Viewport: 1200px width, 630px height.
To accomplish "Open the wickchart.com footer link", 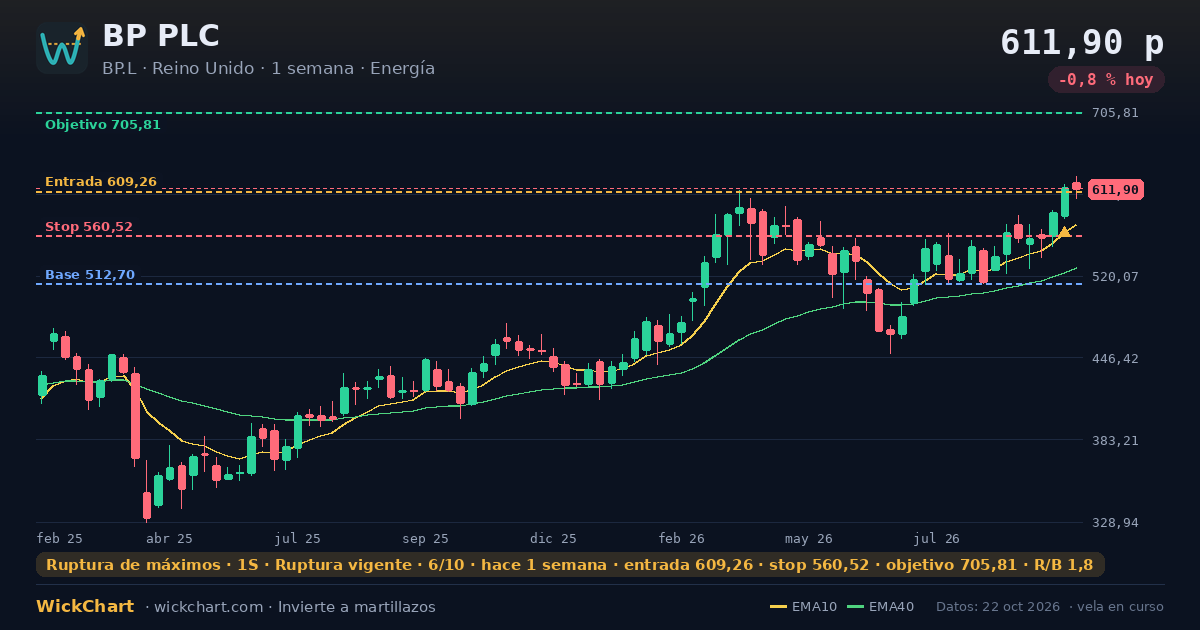I will click(207, 607).
